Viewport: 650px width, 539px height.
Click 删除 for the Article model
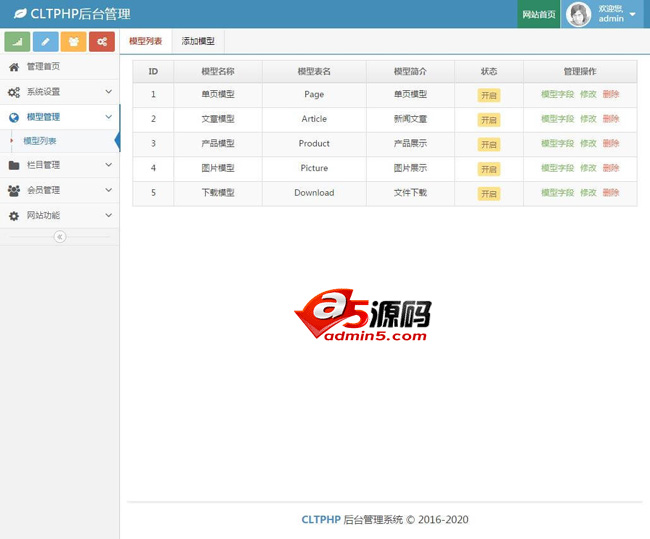tap(611, 119)
